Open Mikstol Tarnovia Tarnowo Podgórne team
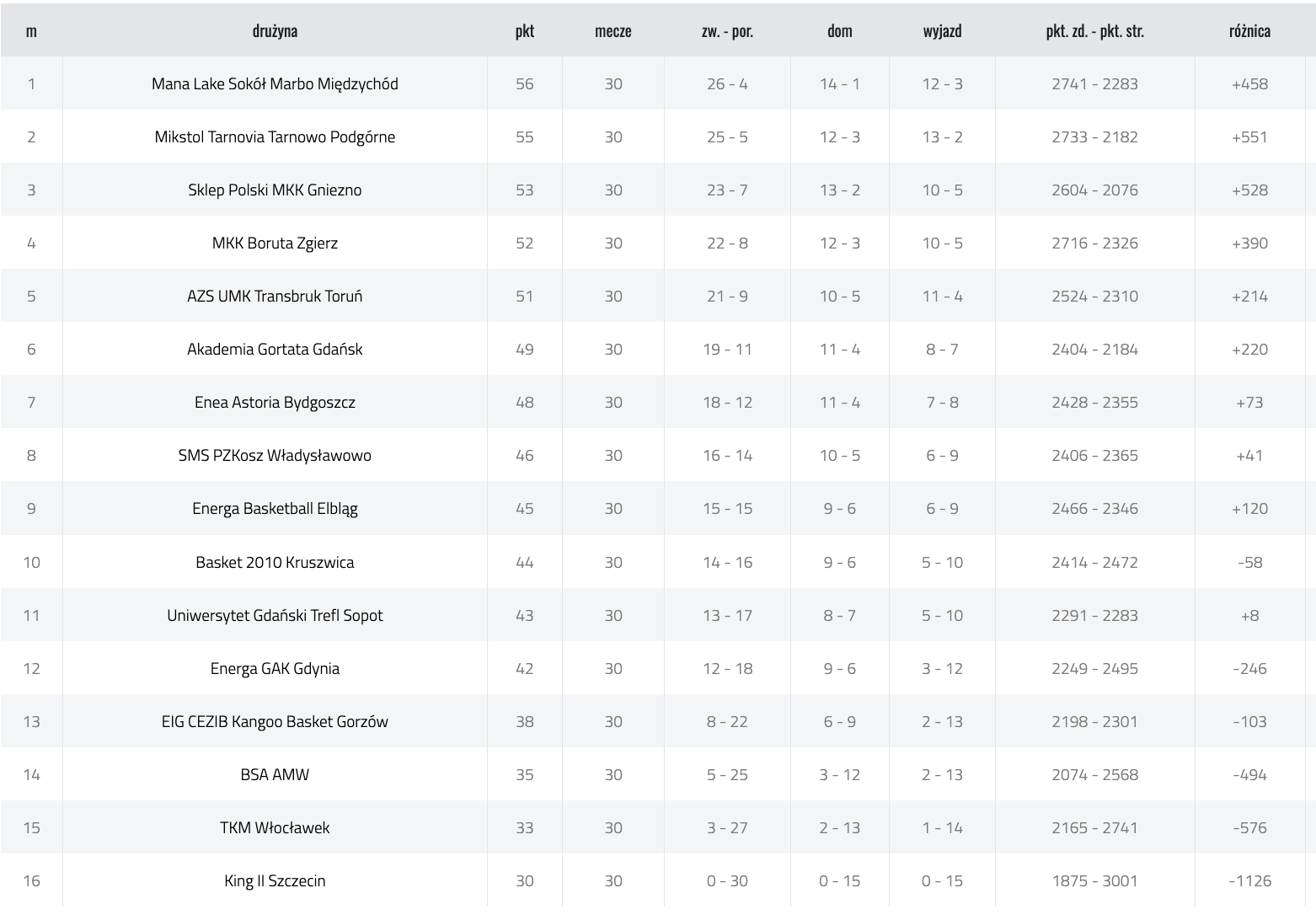The height and width of the screenshot is (920, 1316). (x=275, y=137)
